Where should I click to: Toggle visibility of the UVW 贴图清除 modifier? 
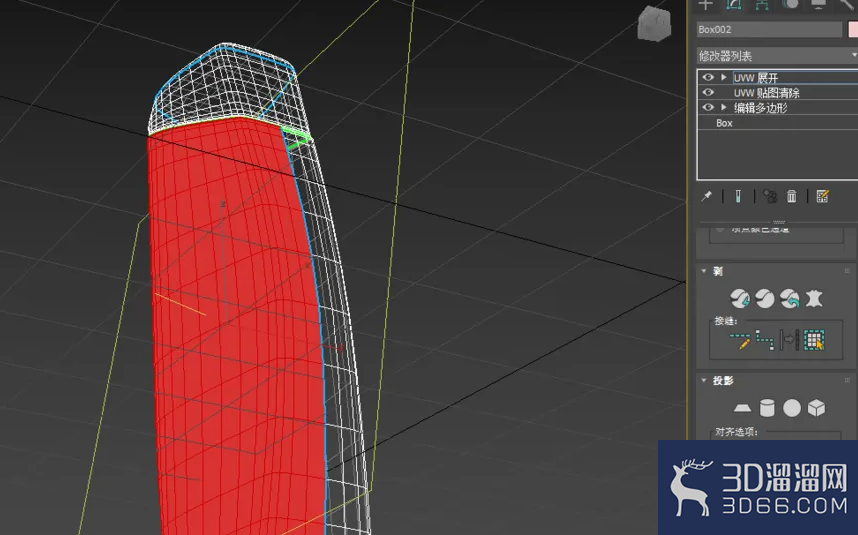pos(708,92)
